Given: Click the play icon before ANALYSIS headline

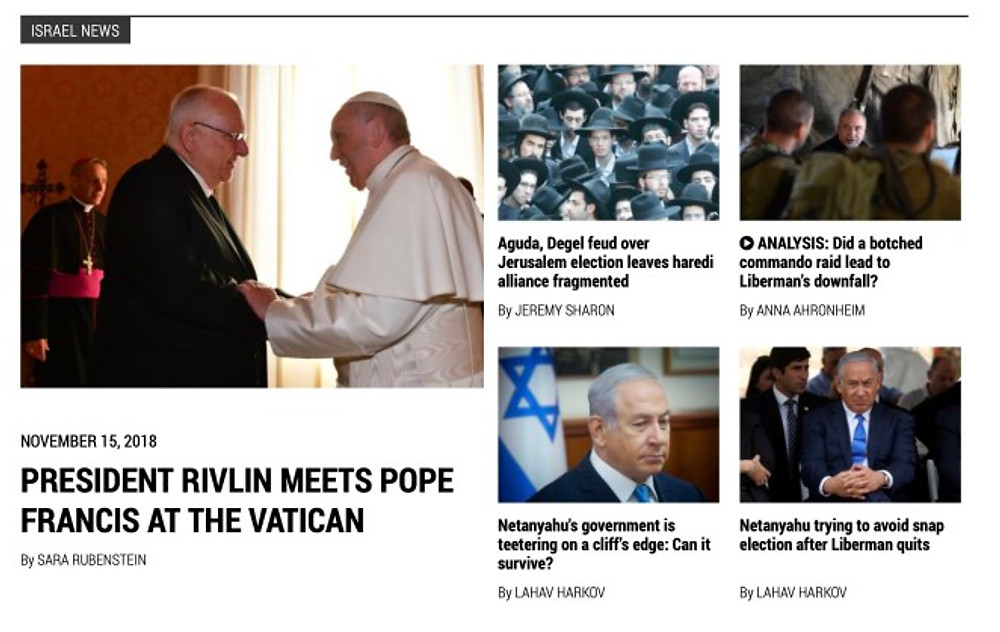Looking at the screenshot, I should pyautogui.click(x=746, y=243).
